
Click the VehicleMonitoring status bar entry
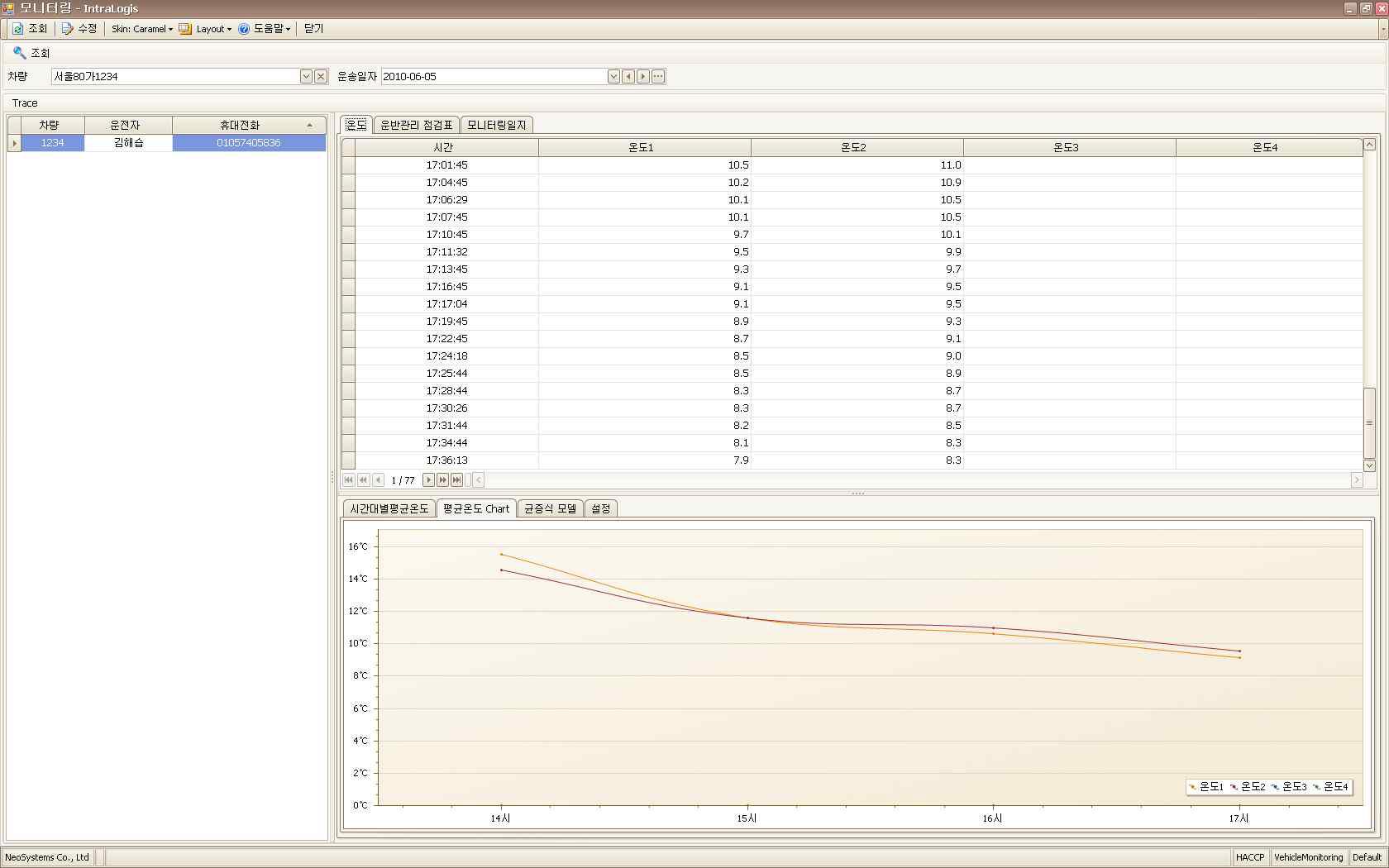[x=1308, y=857]
